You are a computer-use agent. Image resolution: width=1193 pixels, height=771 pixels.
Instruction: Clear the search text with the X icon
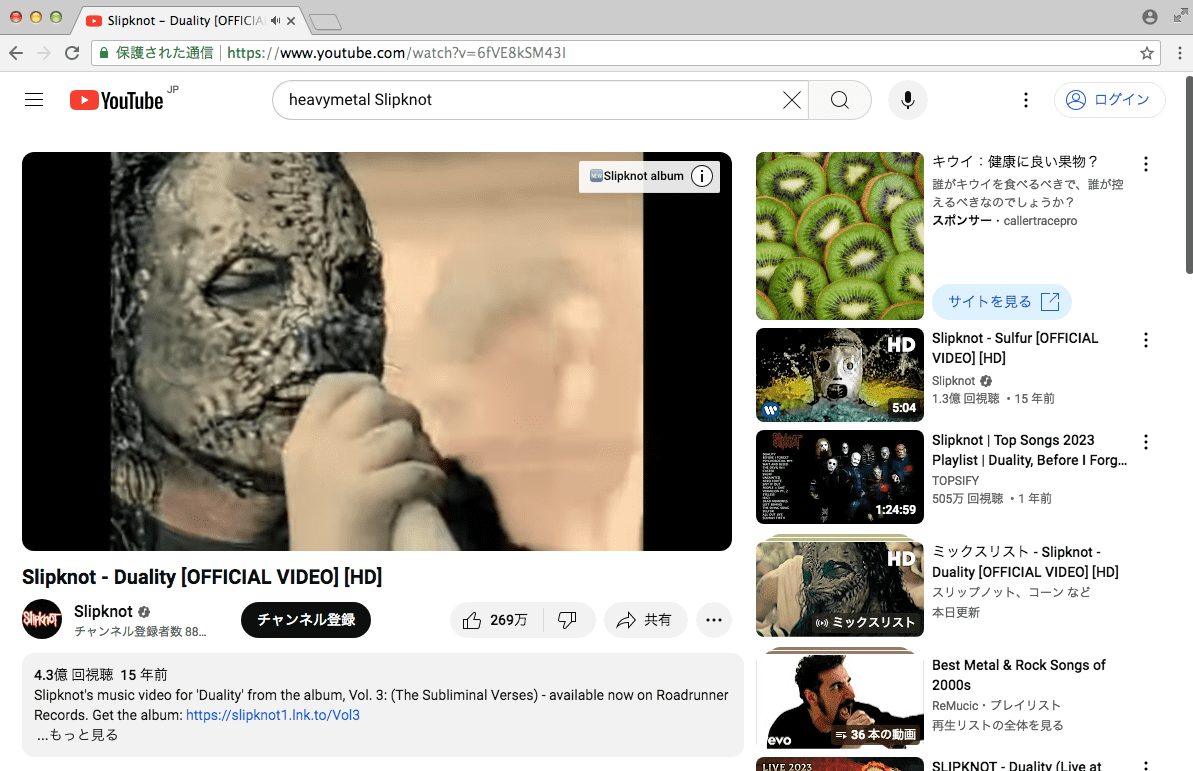tap(791, 100)
